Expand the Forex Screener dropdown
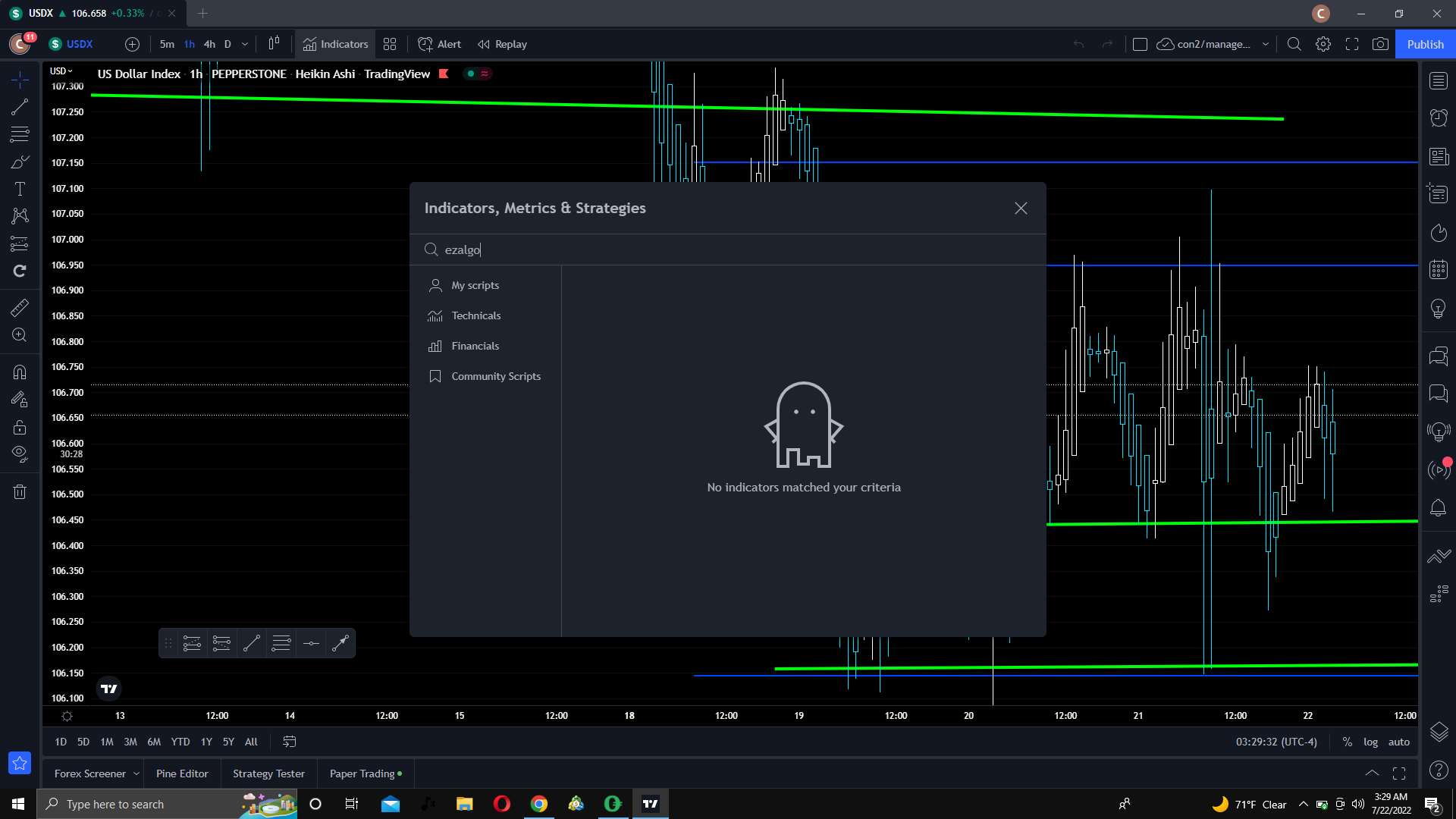 pyautogui.click(x=136, y=773)
